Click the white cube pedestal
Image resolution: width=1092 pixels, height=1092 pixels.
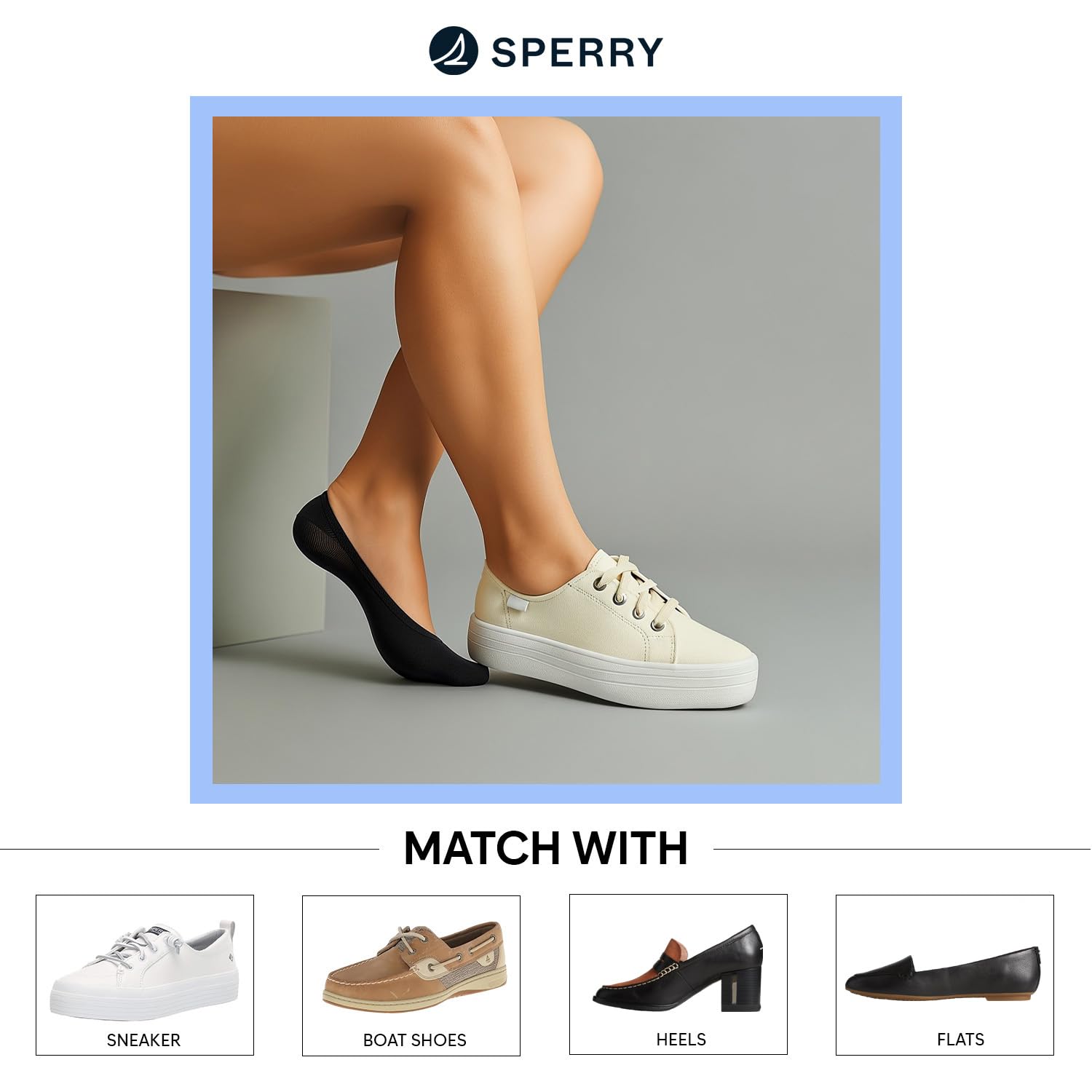click(x=270, y=466)
